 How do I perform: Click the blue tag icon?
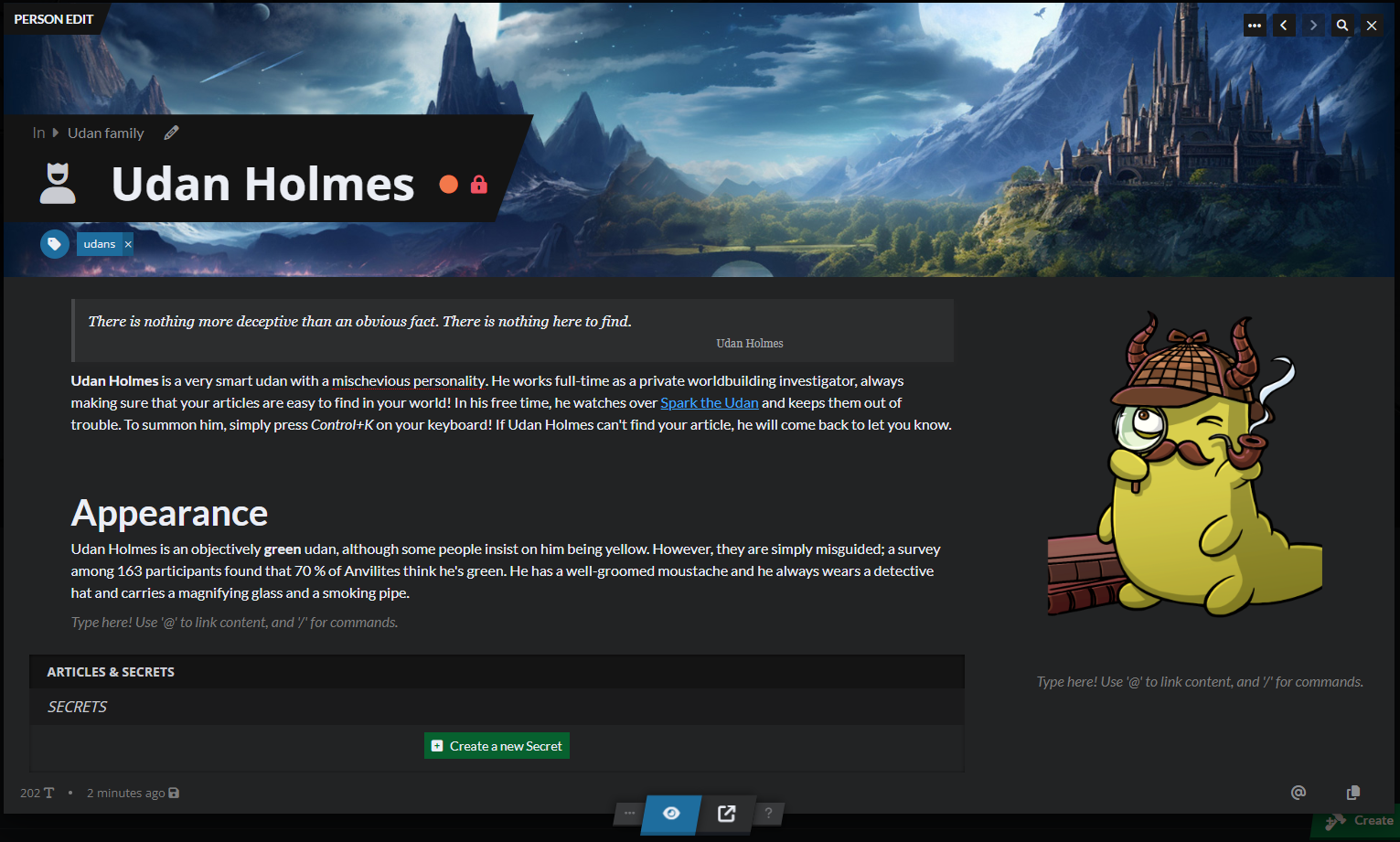pyautogui.click(x=55, y=244)
